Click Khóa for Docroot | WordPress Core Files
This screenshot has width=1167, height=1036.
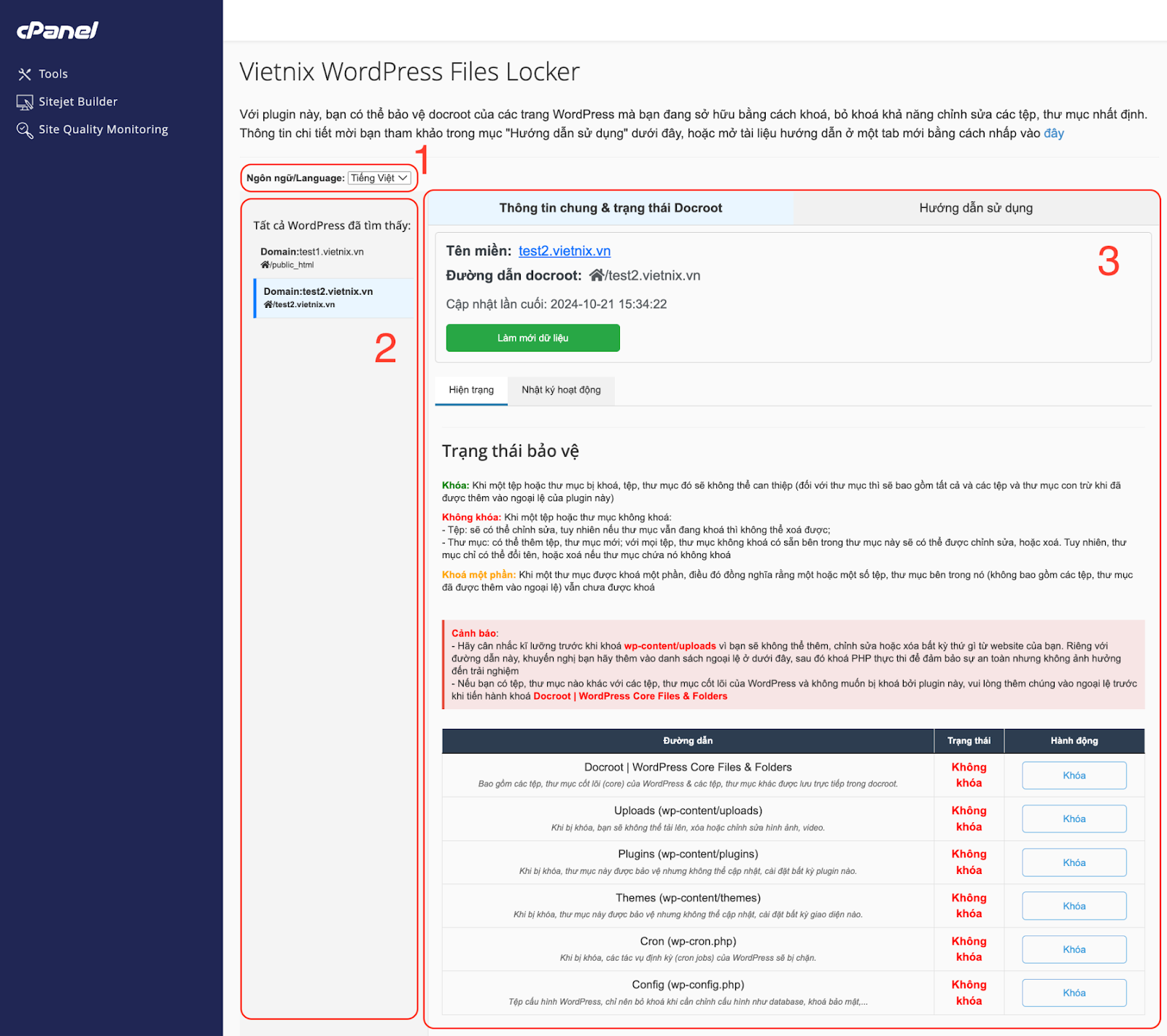pos(1074,776)
